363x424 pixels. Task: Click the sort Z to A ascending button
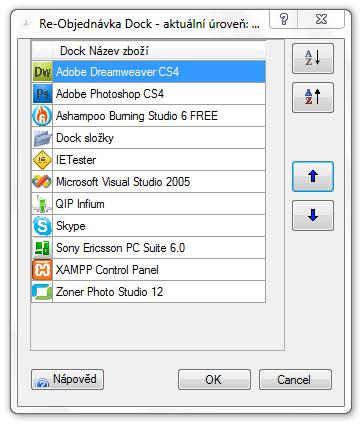[x=313, y=97]
